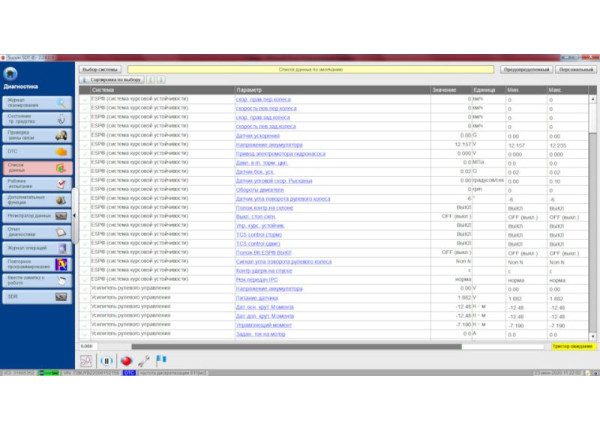Check the box next to Напряжение аккумулятора row

(x=85, y=144)
